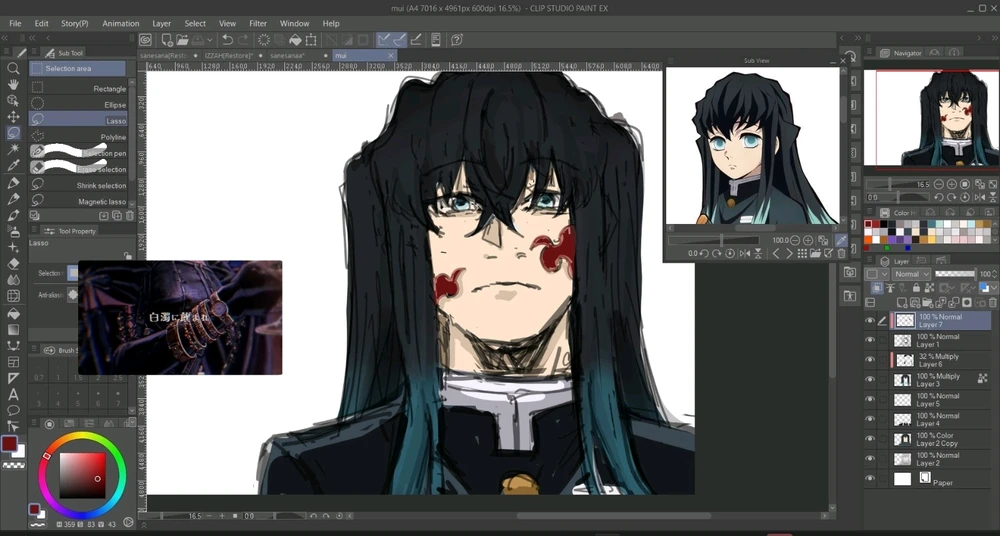Hide Layer 2 Copy using its eye icon

point(870,439)
